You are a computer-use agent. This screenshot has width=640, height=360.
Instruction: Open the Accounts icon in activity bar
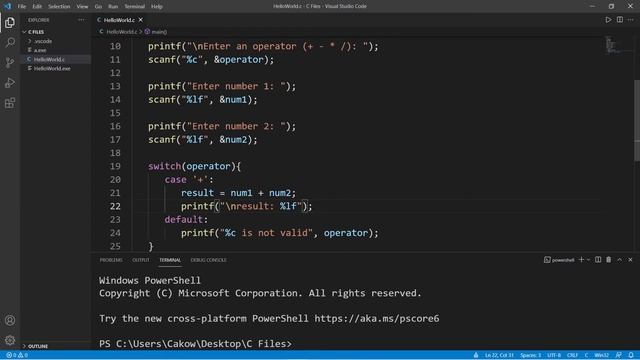[10, 320]
